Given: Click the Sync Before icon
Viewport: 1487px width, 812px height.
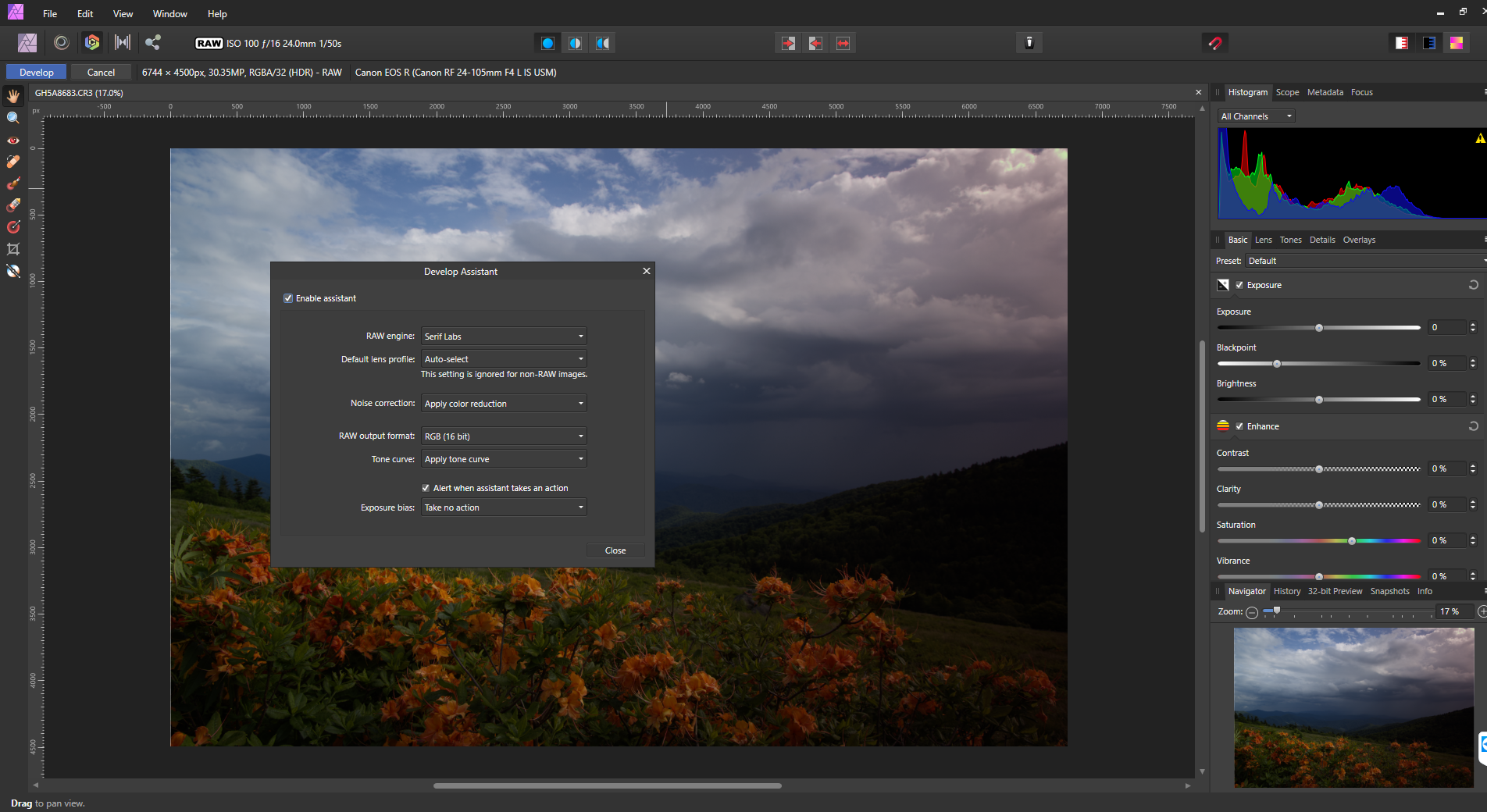Looking at the screenshot, I should [x=788, y=43].
